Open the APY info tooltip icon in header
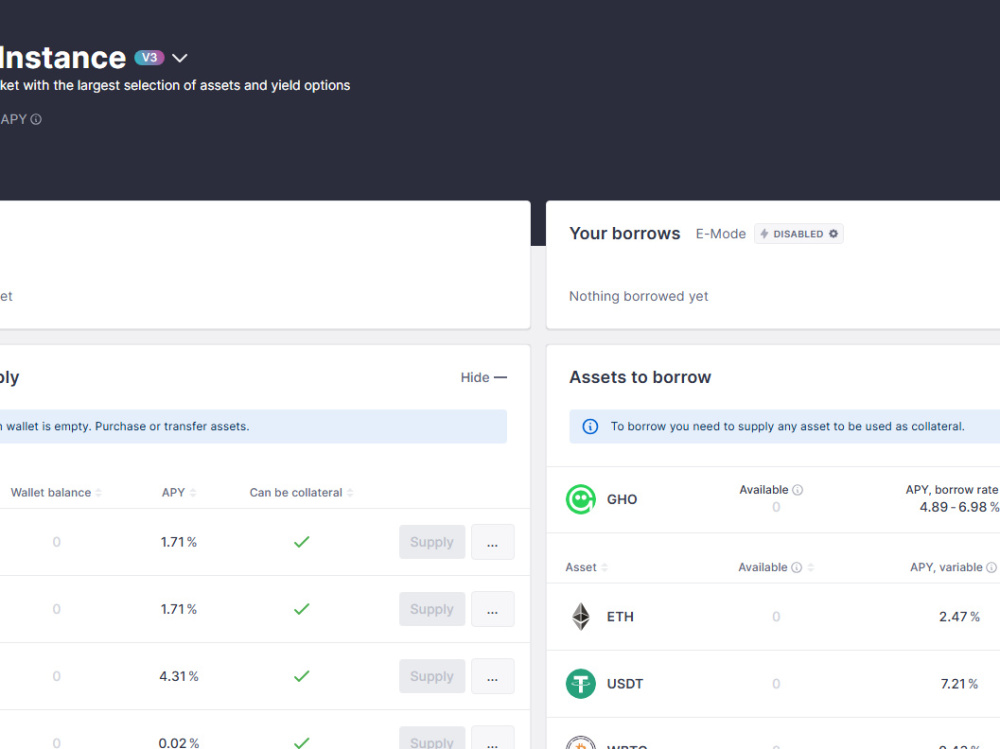This screenshot has width=1000, height=749. click(36, 119)
